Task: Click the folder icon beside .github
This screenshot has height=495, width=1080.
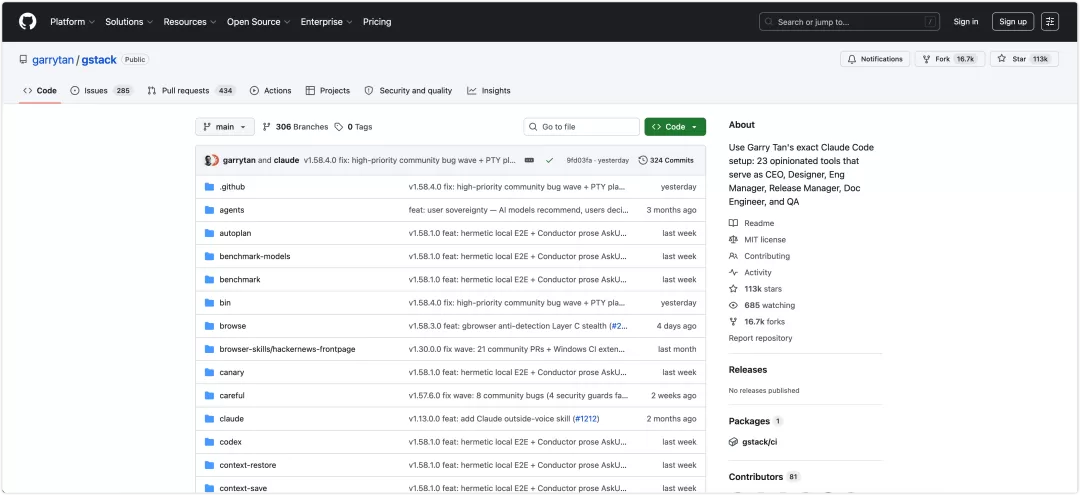Action: tap(209, 187)
